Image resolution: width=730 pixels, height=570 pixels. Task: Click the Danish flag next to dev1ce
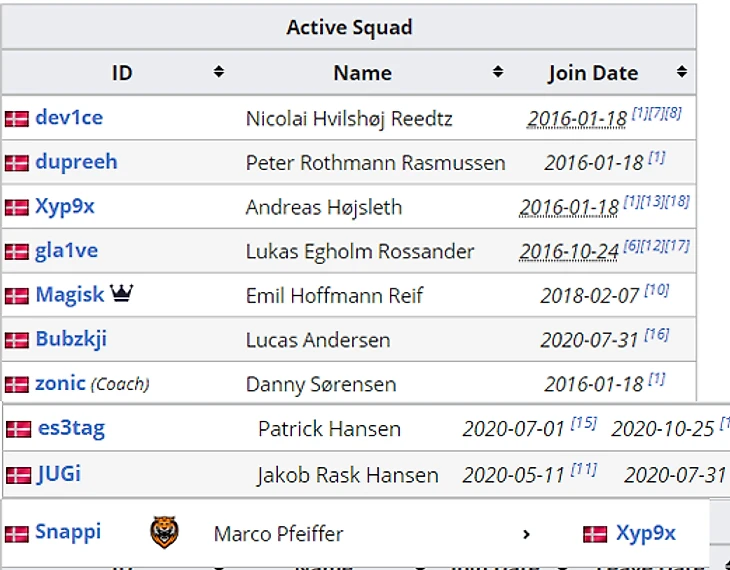pos(16,118)
